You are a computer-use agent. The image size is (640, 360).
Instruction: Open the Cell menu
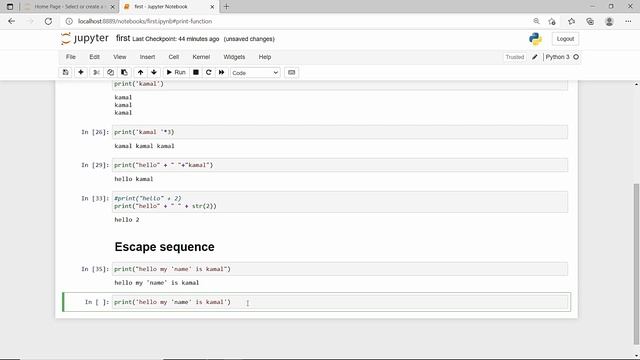174,57
